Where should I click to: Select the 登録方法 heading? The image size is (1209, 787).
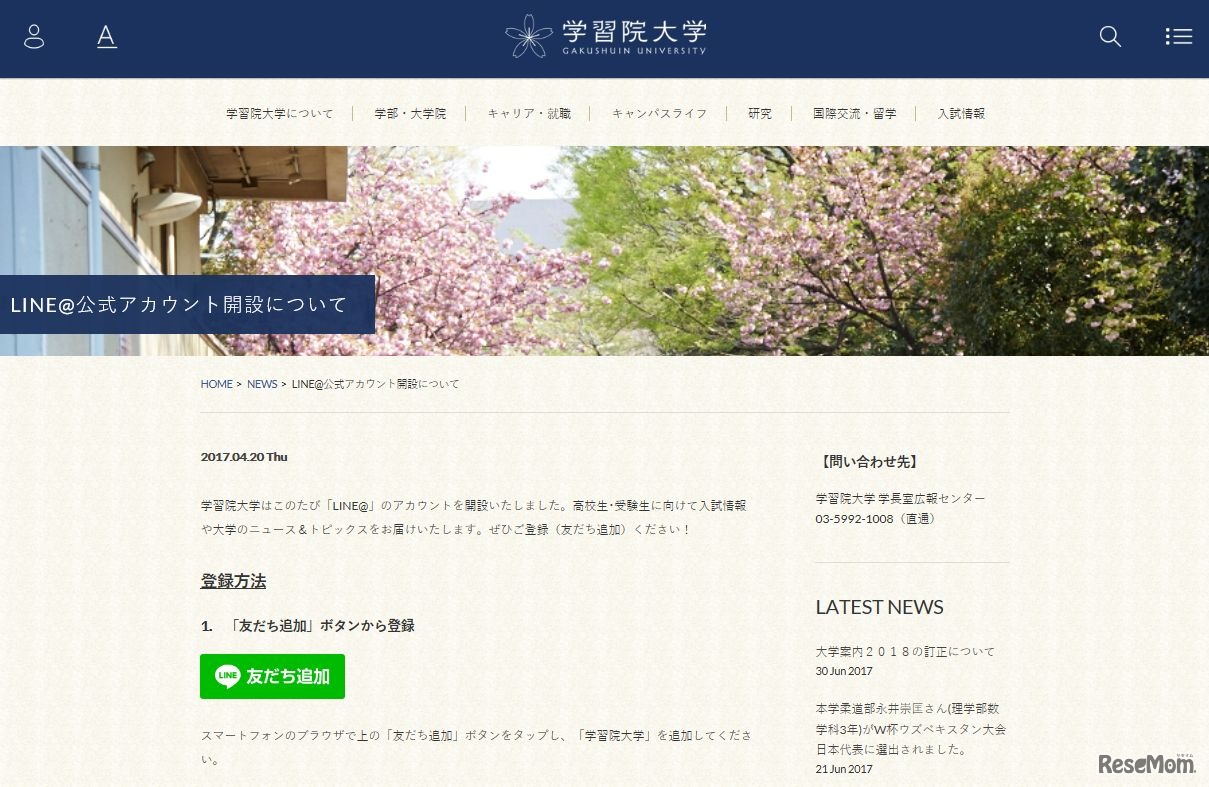(233, 581)
